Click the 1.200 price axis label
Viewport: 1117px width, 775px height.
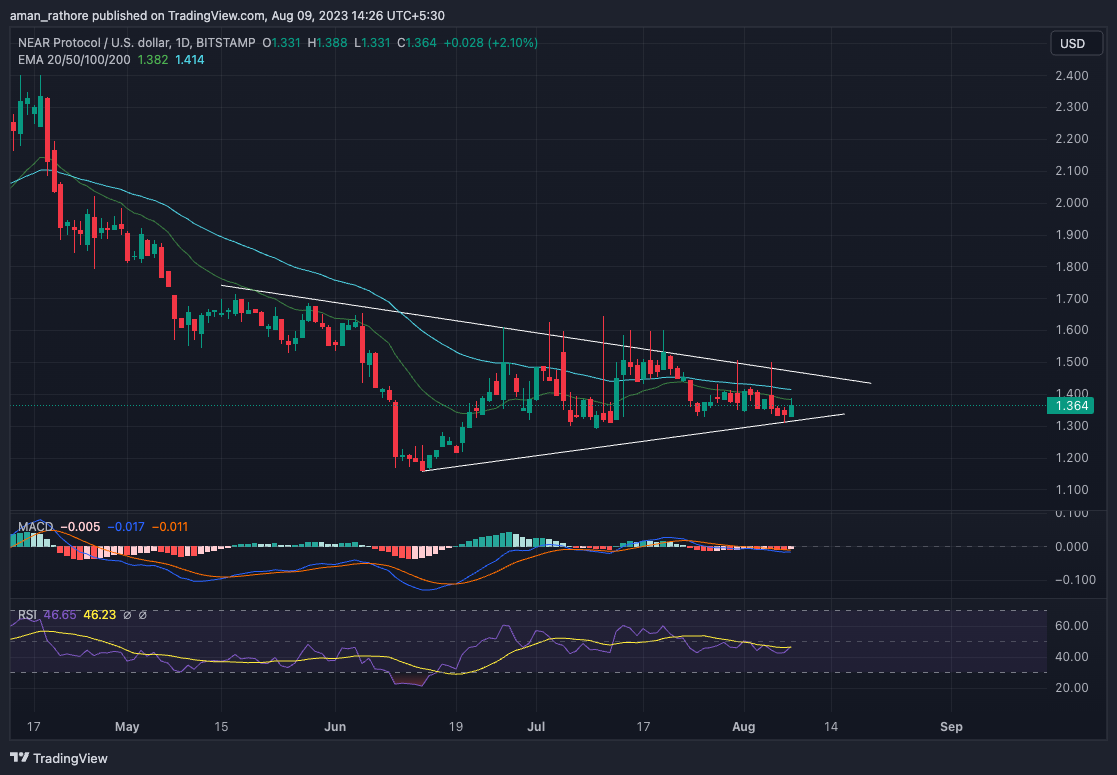pos(1072,458)
